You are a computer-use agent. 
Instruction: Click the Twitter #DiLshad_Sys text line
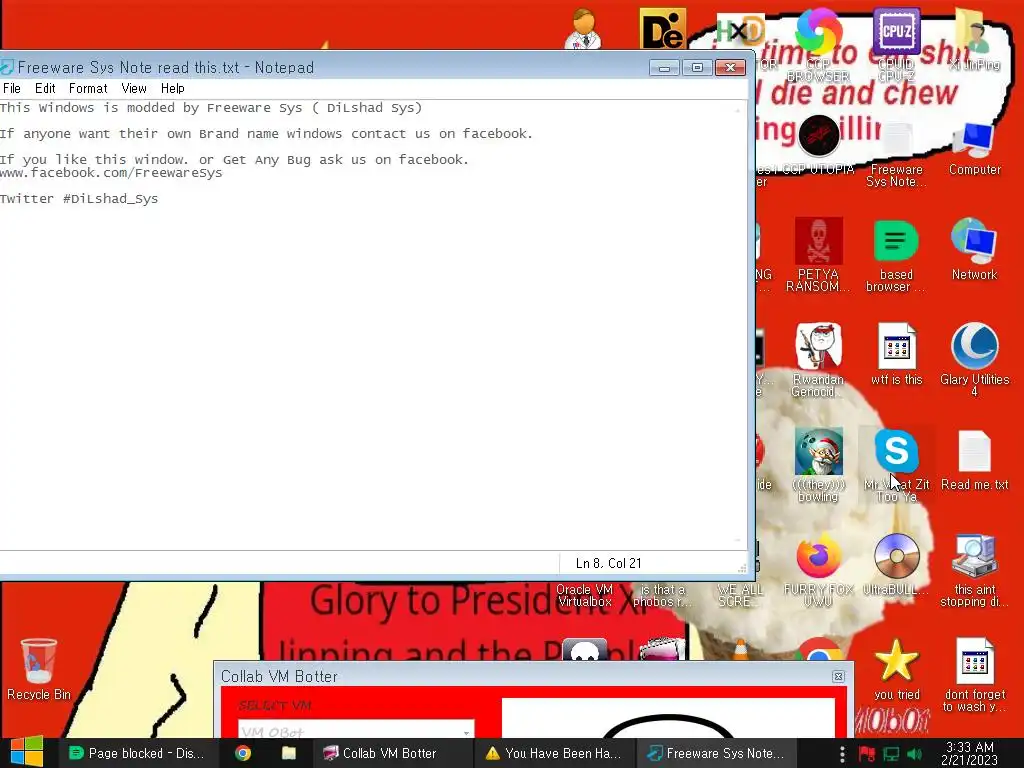[79, 199]
